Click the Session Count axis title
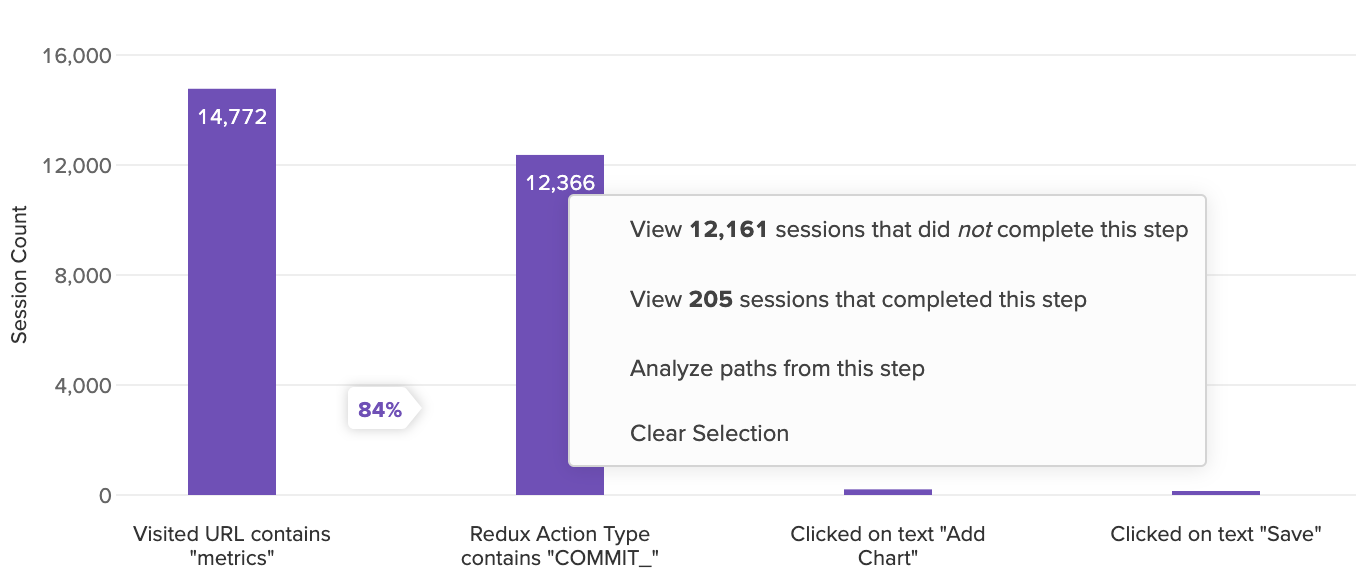Viewport: 1356px width, 584px height. click(x=19, y=274)
